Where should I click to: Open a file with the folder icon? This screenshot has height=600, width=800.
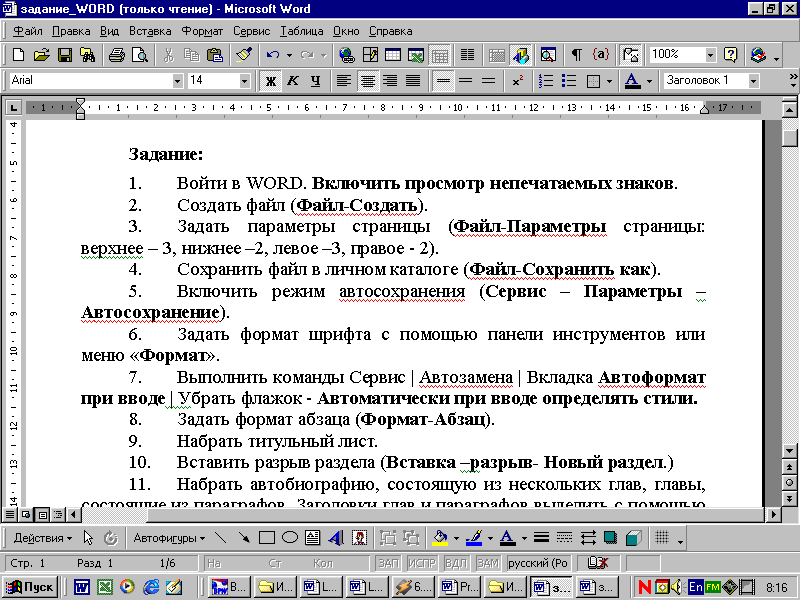[42, 55]
